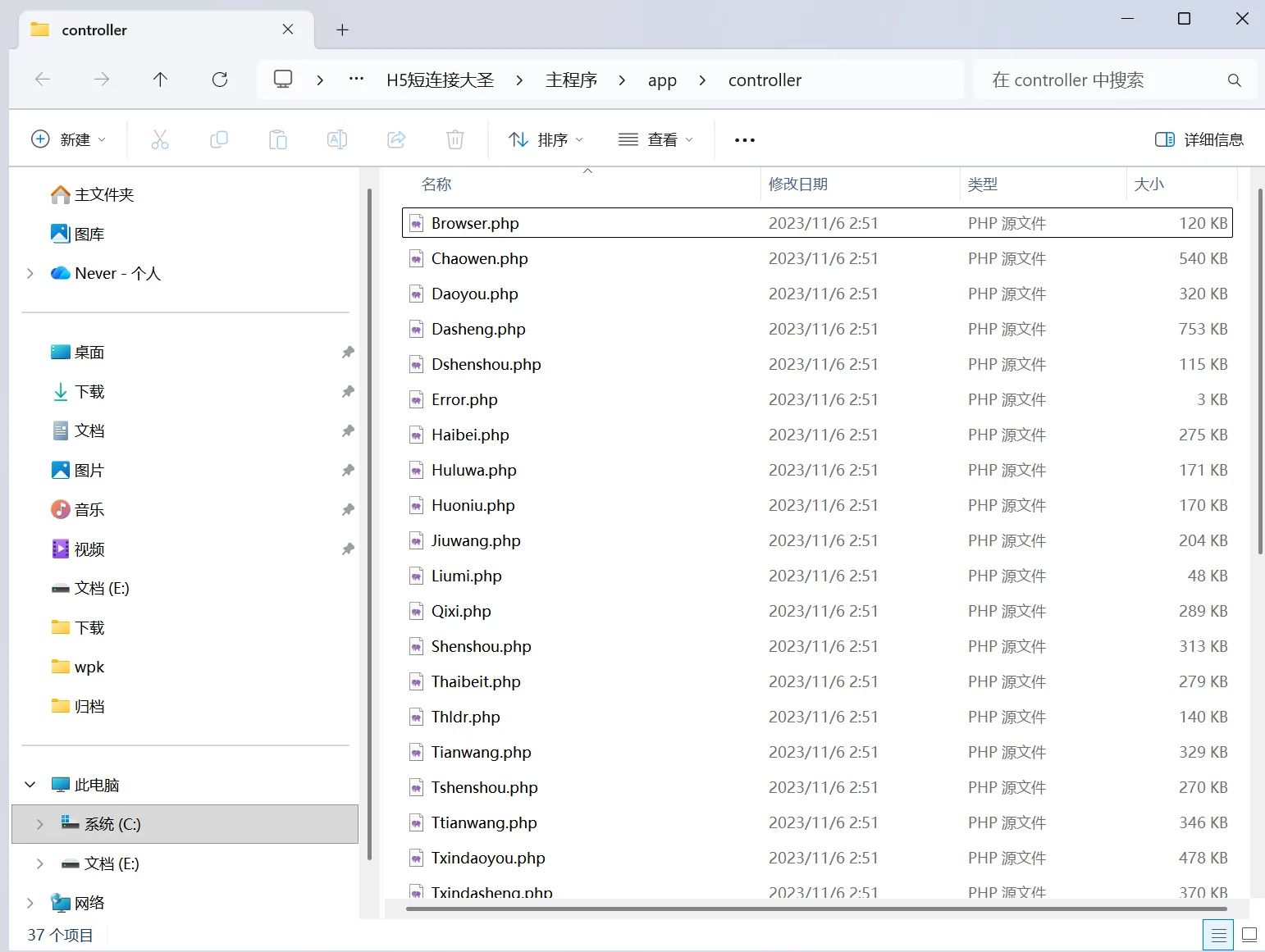Click the Paste clipboard icon
The width and height of the screenshot is (1265, 952).
(278, 139)
